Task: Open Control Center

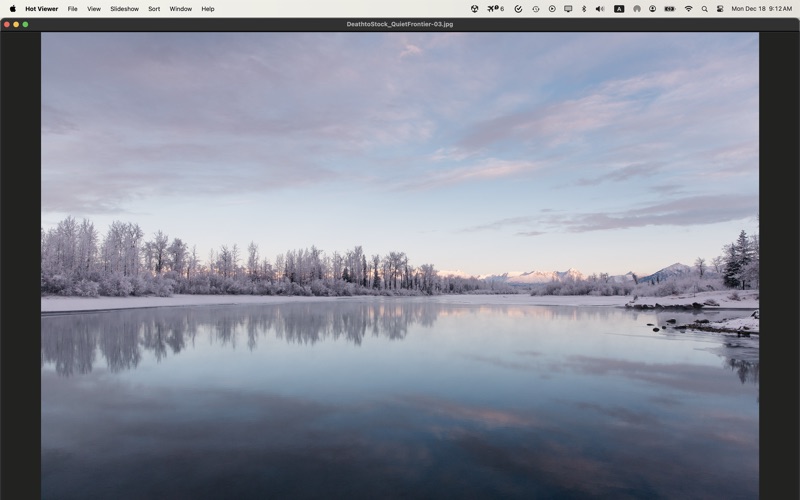Action: pyautogui.click(x=720, y=9)
